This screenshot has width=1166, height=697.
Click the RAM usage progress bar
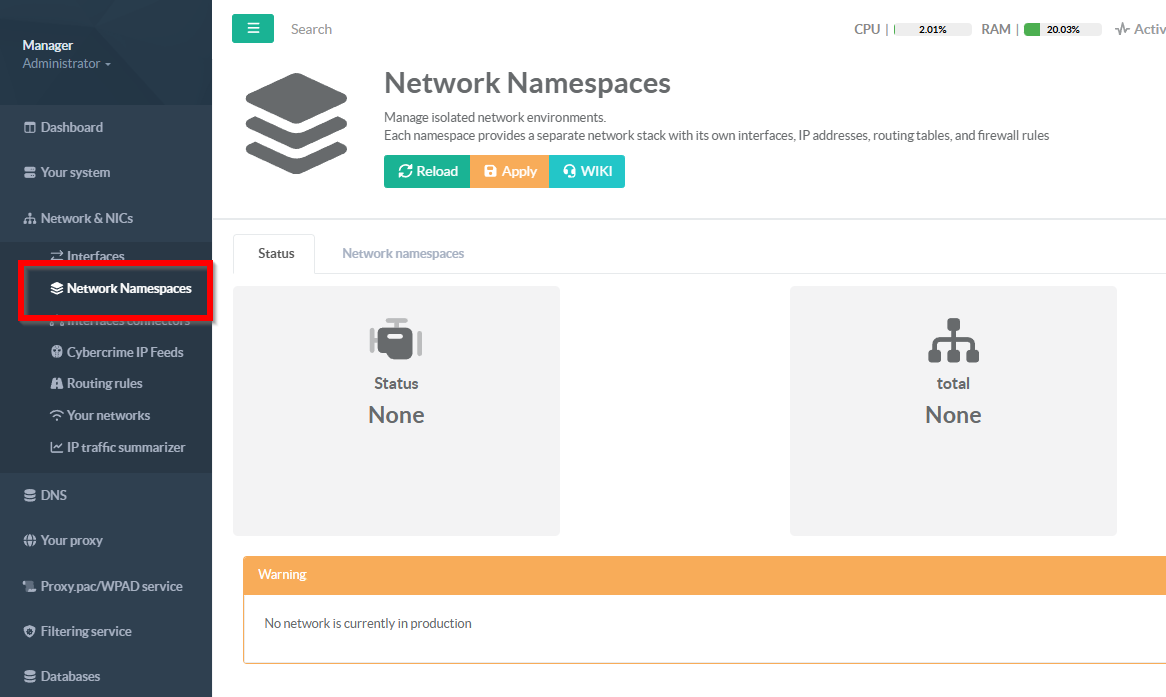click(1062, 30)
